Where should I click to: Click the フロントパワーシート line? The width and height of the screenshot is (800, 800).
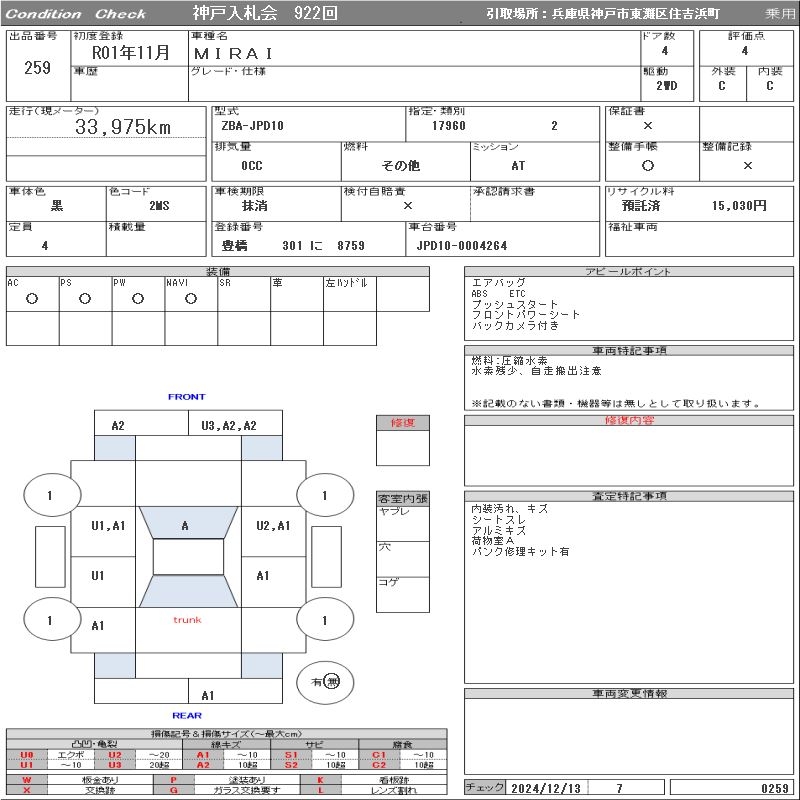[526, 314]
